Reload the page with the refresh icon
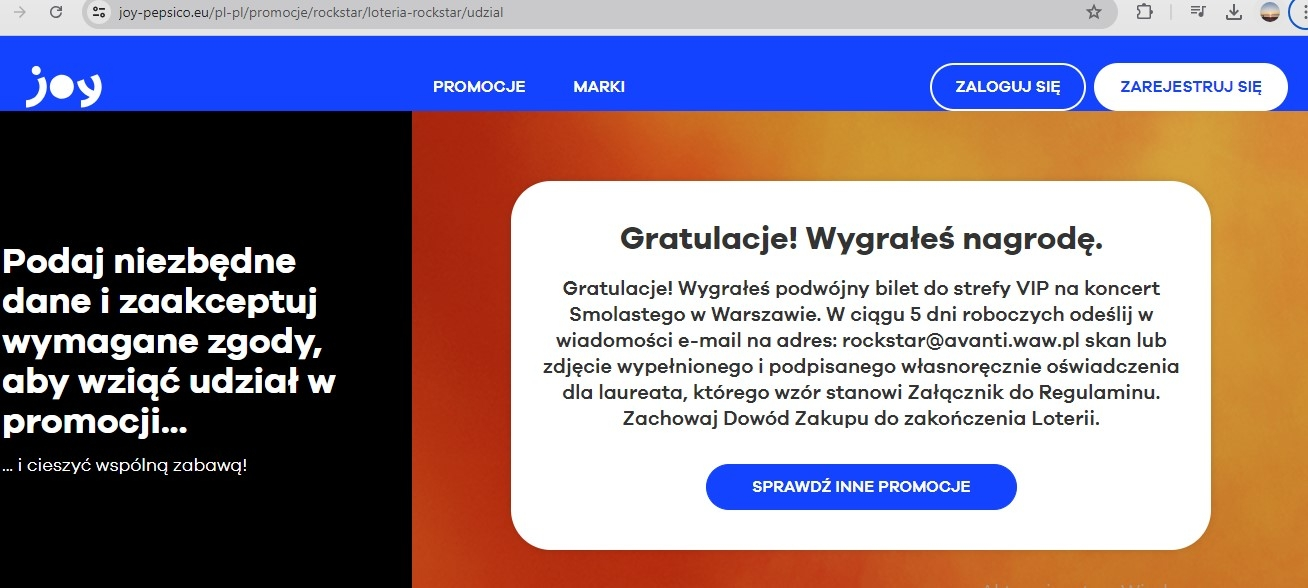Screen dimensions: 1308x588 56,12
